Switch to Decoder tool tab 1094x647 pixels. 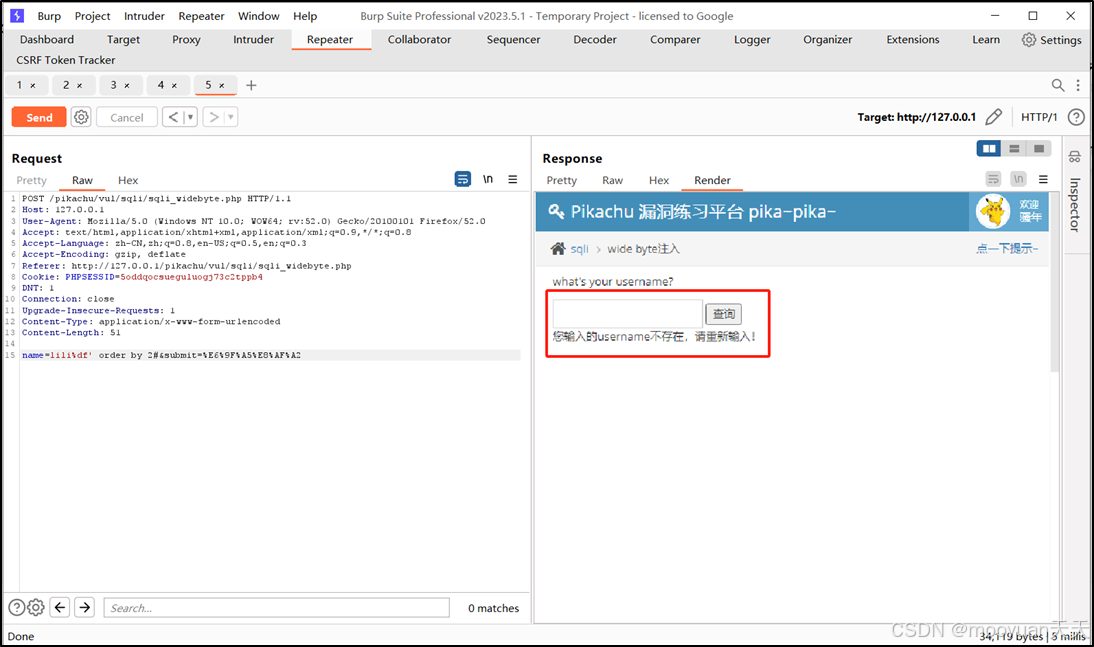tap(595, 40)
